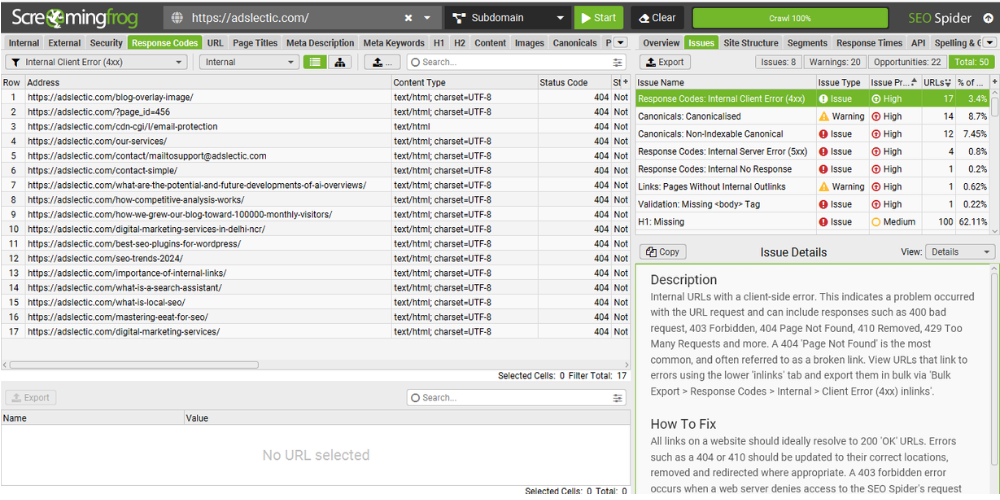The width and height of the screenshot is (1000, 500).
Task: Open upper search filter settings icon
Action: pos(617,62)
